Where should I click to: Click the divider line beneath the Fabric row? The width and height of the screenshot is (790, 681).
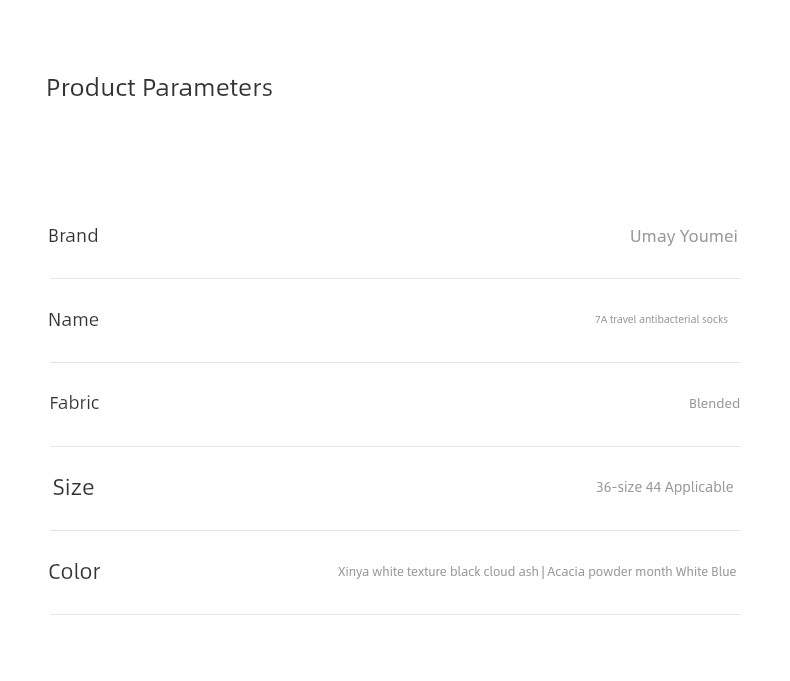394,446
